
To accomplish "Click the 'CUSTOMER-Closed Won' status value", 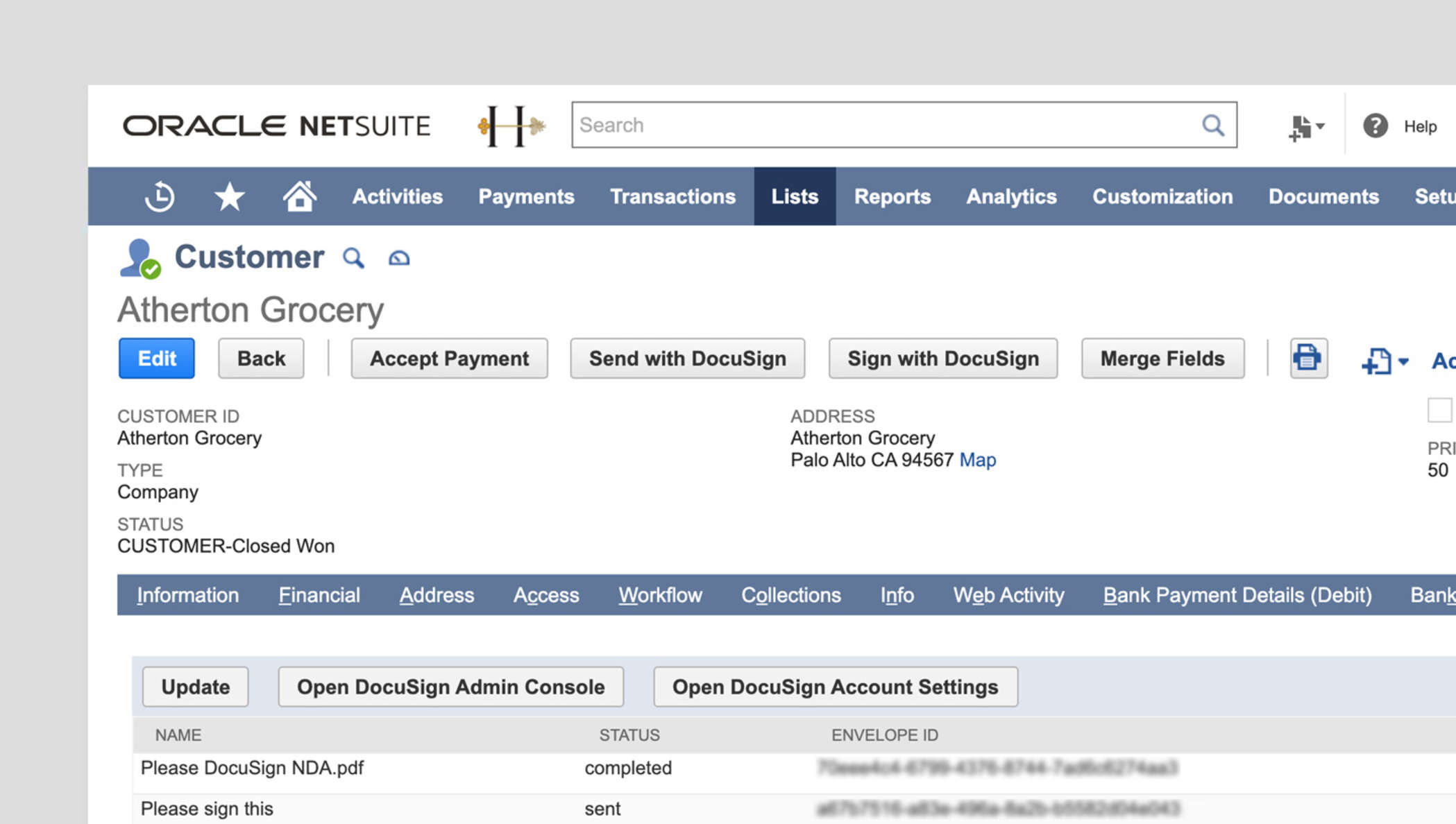I will coord(226,546).
